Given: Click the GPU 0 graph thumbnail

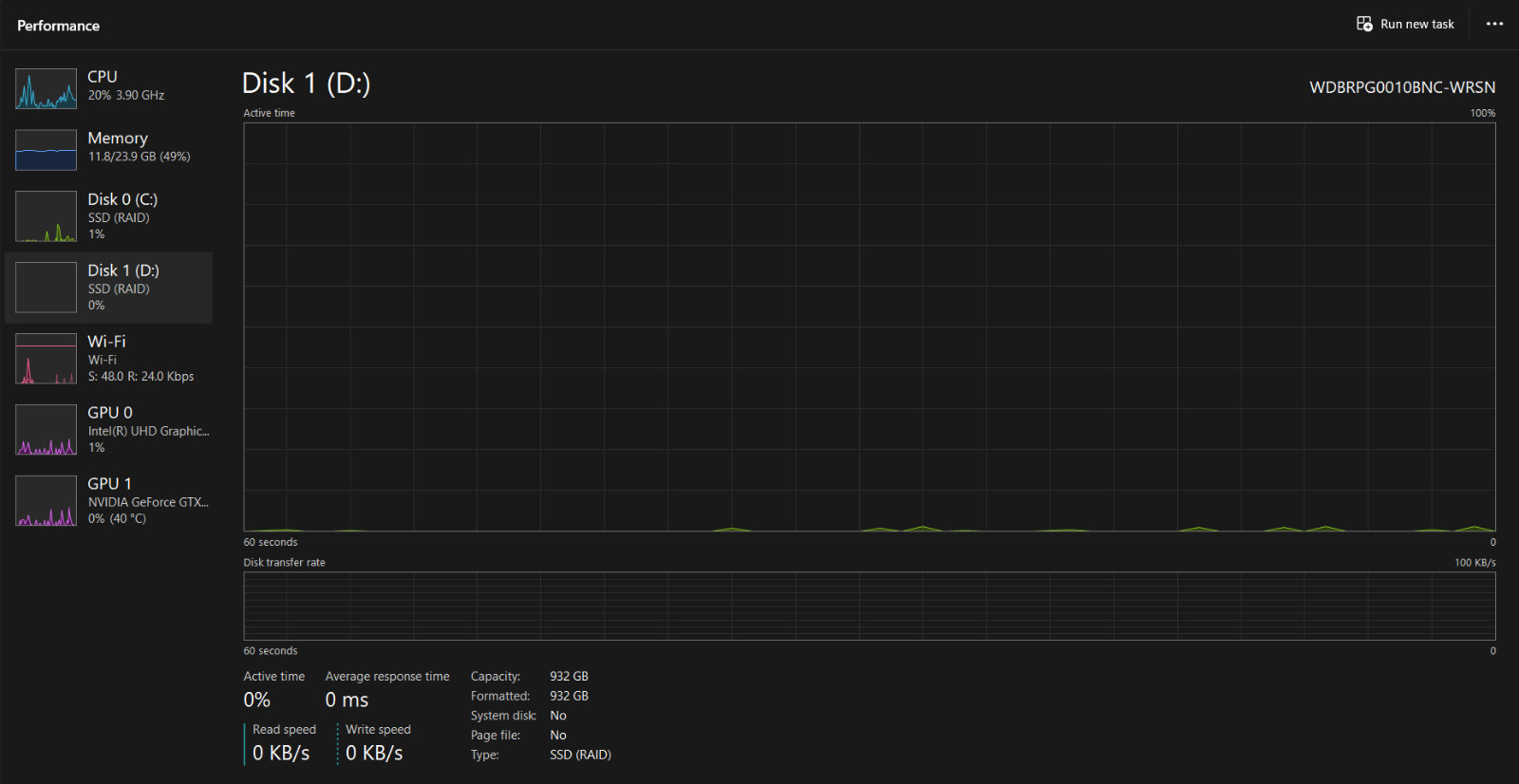Looking at the screenshot, I should coord(46,430).
